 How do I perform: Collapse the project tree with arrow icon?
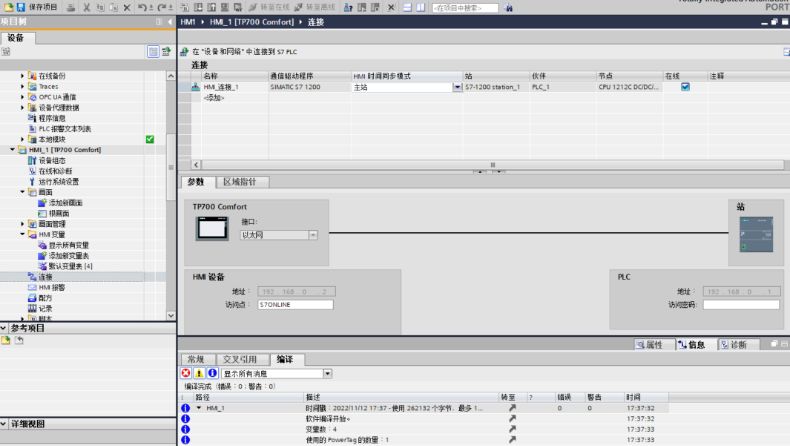pos(170,22)
